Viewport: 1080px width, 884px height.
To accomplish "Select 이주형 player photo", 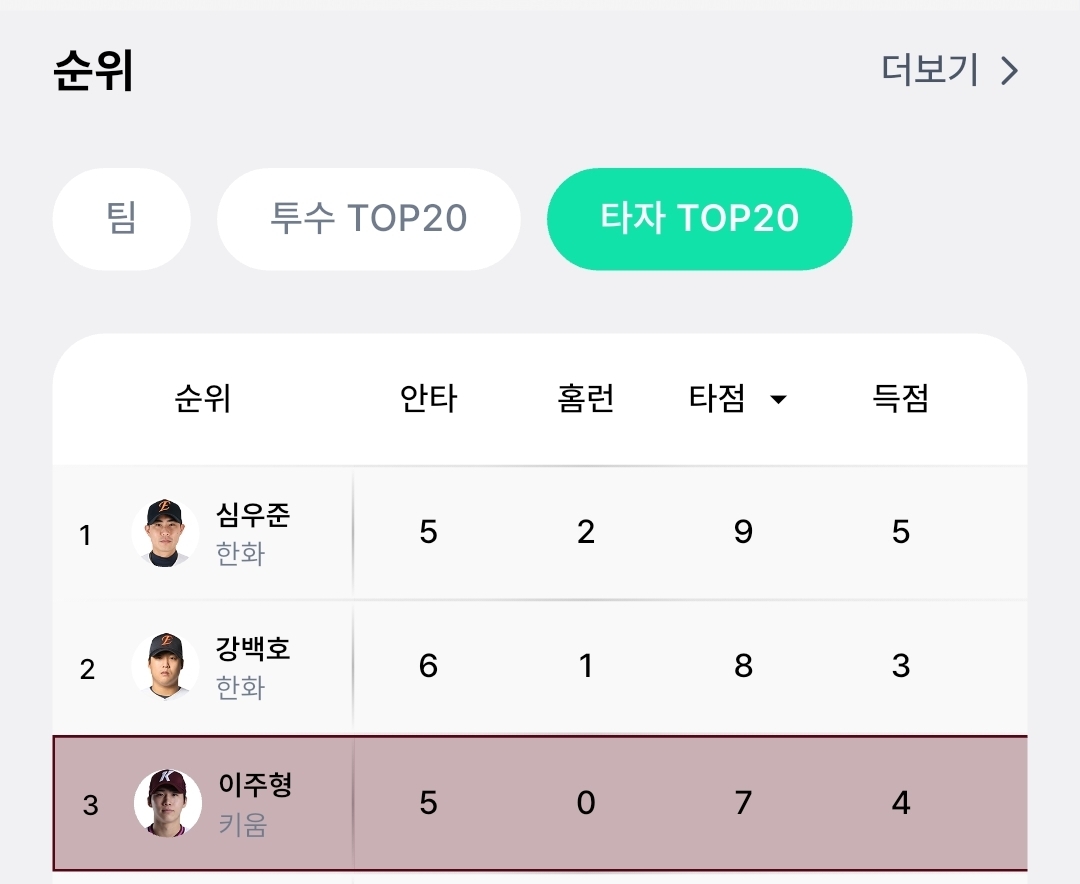I will 167,803.
